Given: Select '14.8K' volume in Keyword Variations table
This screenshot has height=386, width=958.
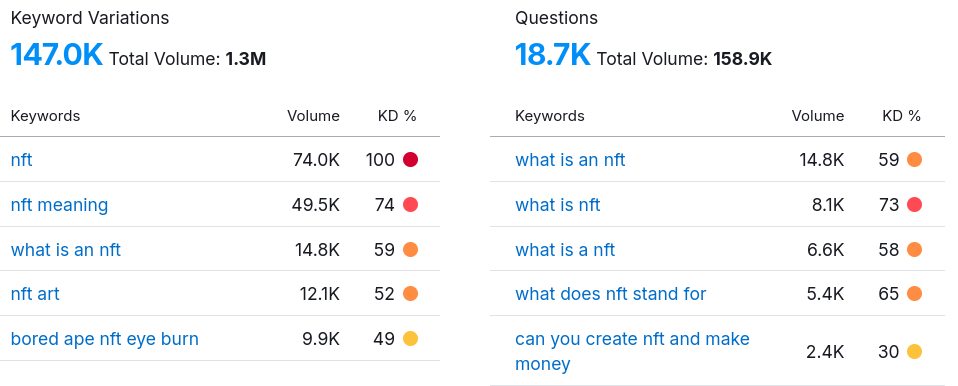Looking at the screenshot, I should click(317, 250).
